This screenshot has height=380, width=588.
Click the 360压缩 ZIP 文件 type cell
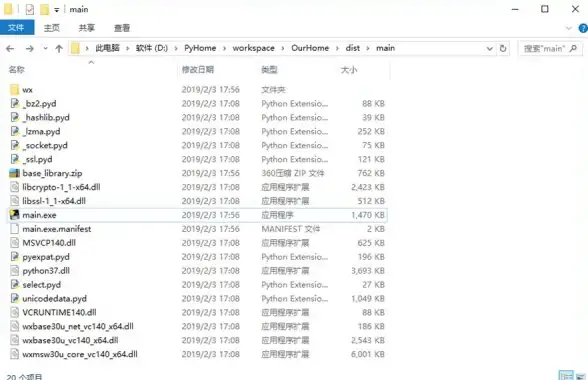point(293,173)
